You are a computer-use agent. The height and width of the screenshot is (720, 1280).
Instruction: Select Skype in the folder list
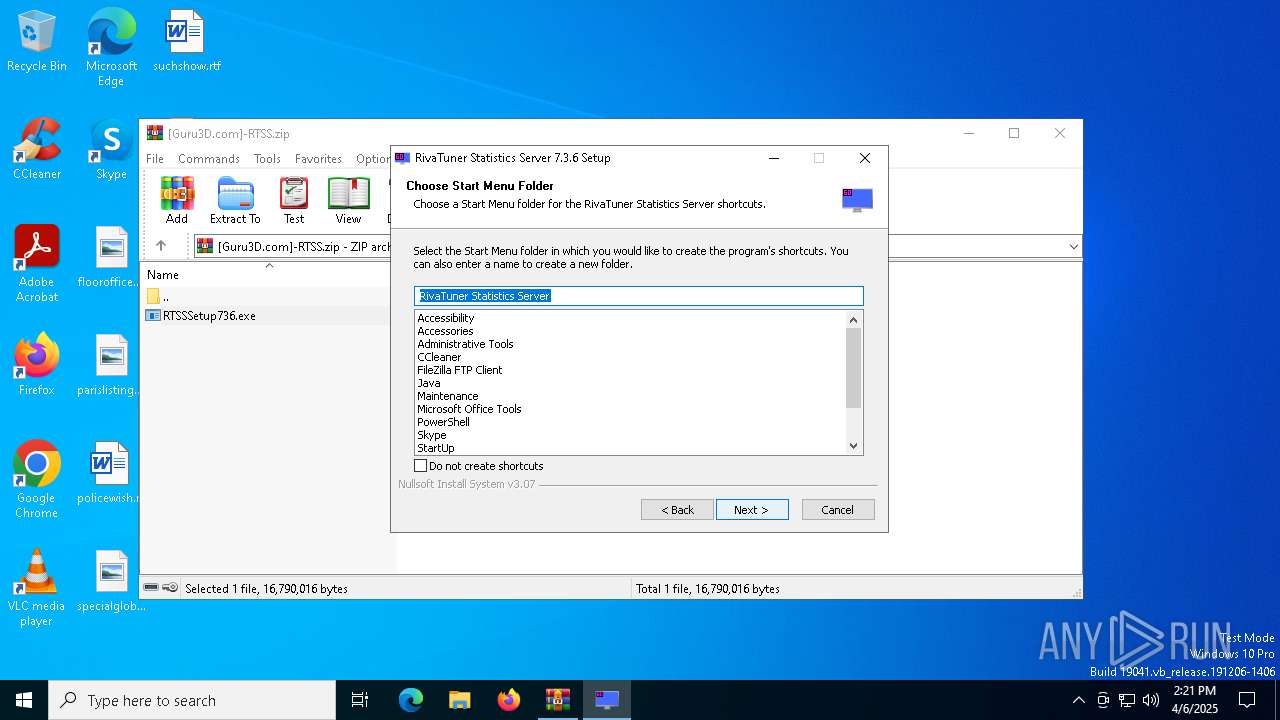click(x=432, y=435)
